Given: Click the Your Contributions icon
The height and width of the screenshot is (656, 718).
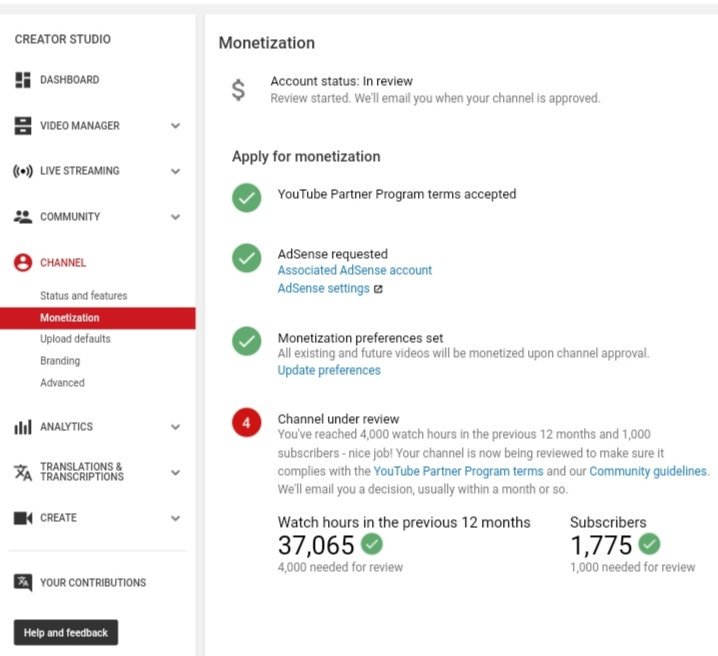Looking at the screenshot, I should [x=23, y=582].
